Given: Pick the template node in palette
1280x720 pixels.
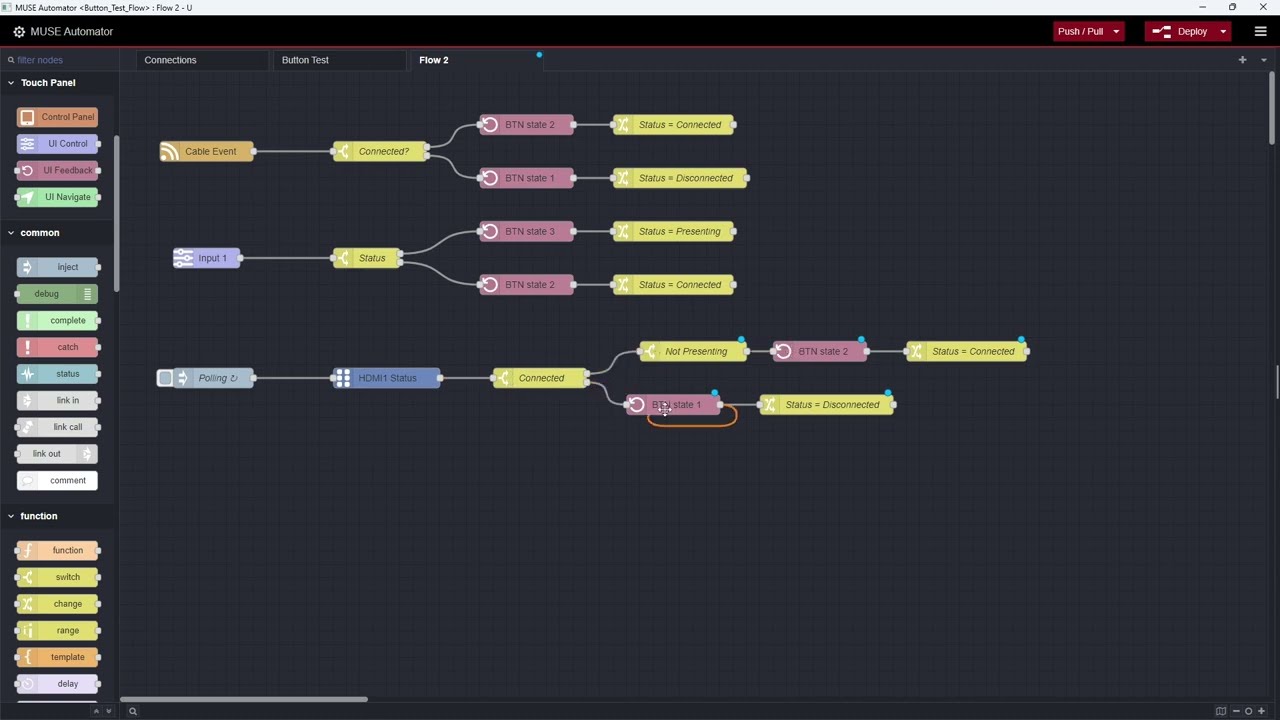Looking at the screenshot, I should (57, 657).
